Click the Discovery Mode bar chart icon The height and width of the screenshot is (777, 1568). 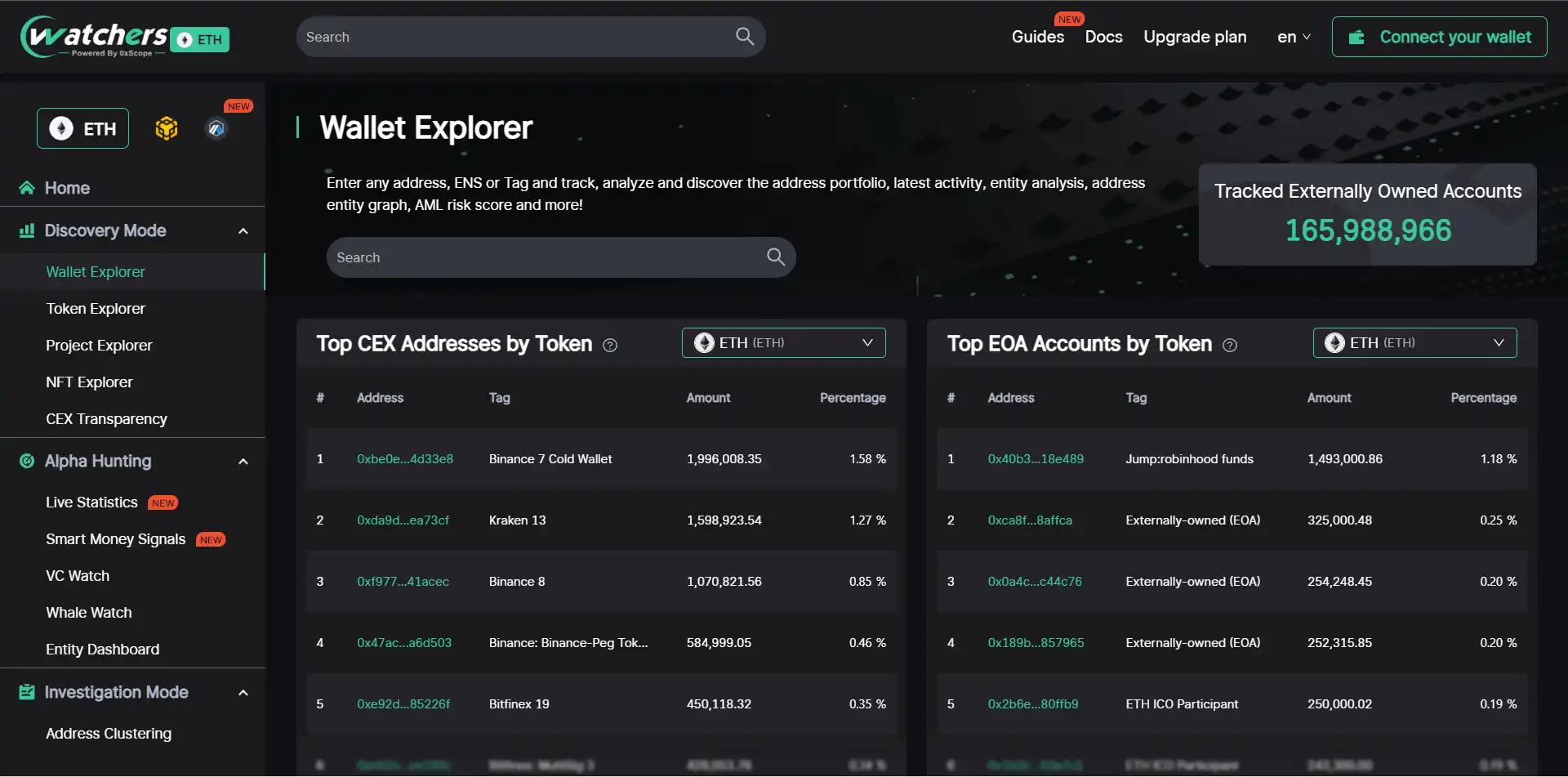27,230
